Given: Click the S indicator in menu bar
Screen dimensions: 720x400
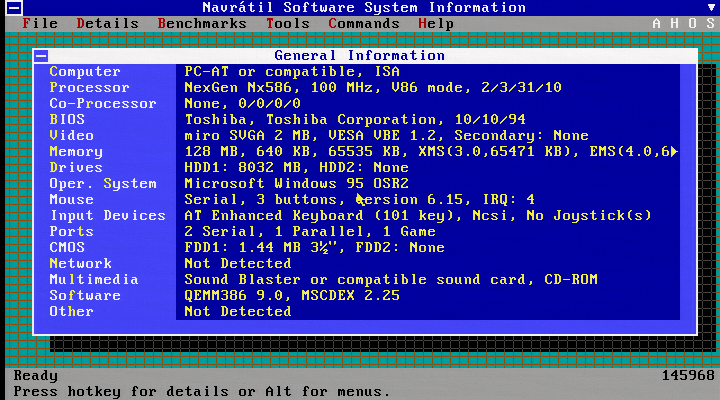Looking at the screenshot, I should [710, 23].
